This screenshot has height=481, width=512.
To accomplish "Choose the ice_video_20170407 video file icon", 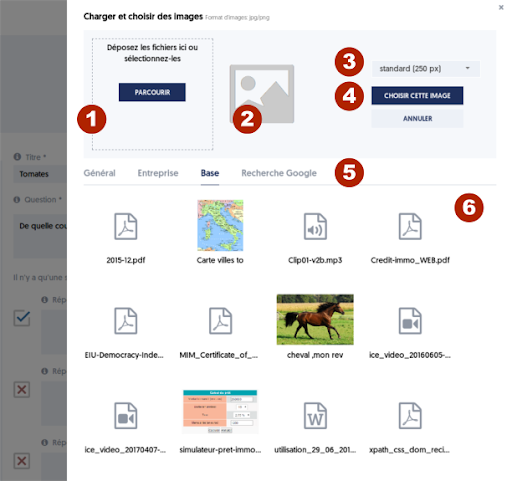I will click(x=126, y=416).
